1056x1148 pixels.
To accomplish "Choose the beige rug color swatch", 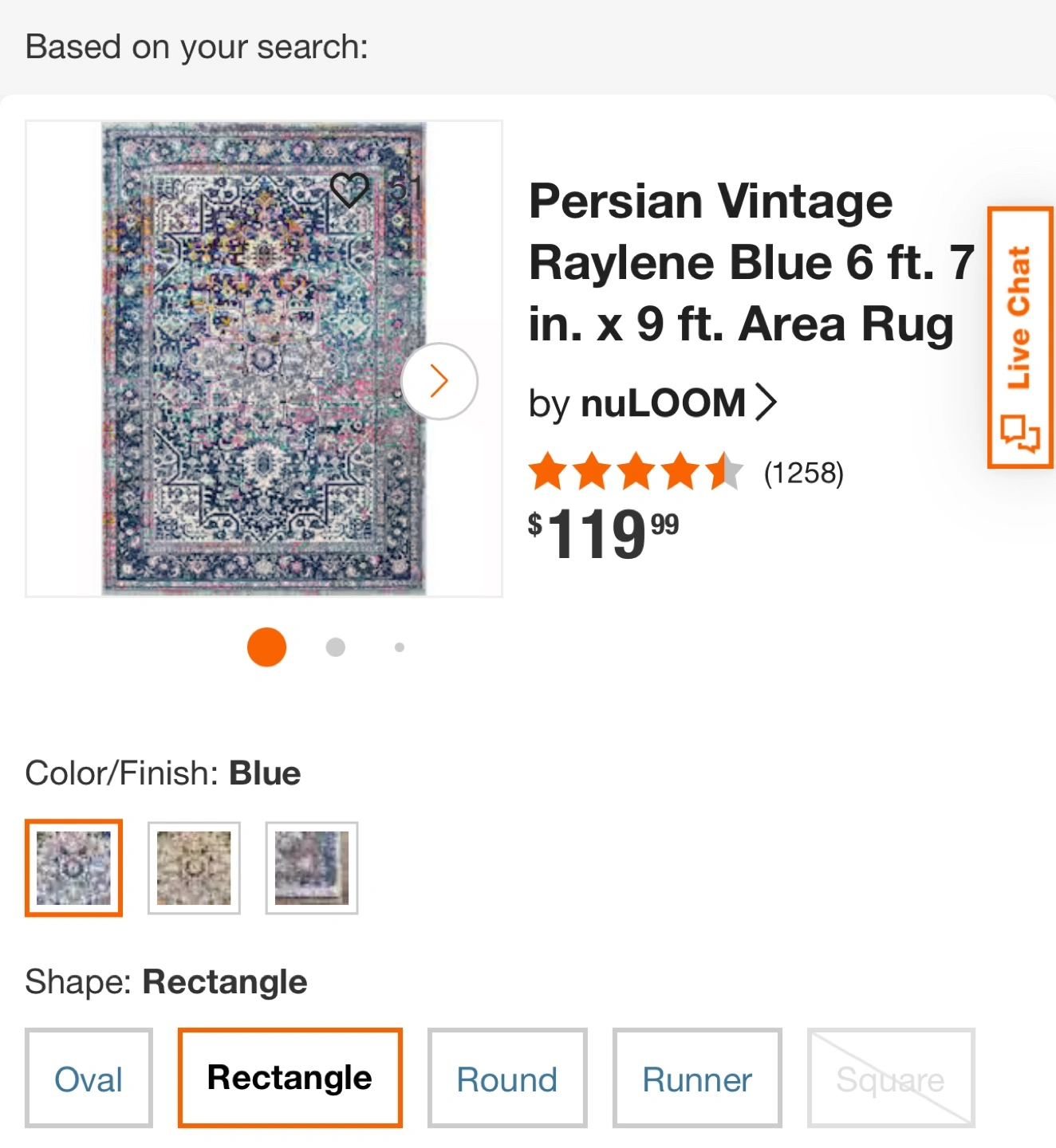I will click(x=194, y=867).
